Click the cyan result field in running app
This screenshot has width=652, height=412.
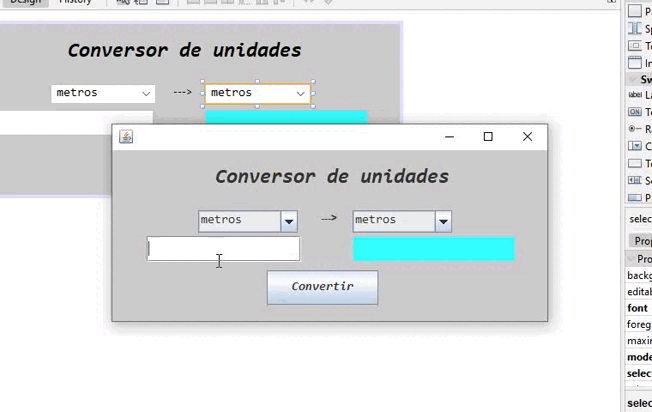434,249
